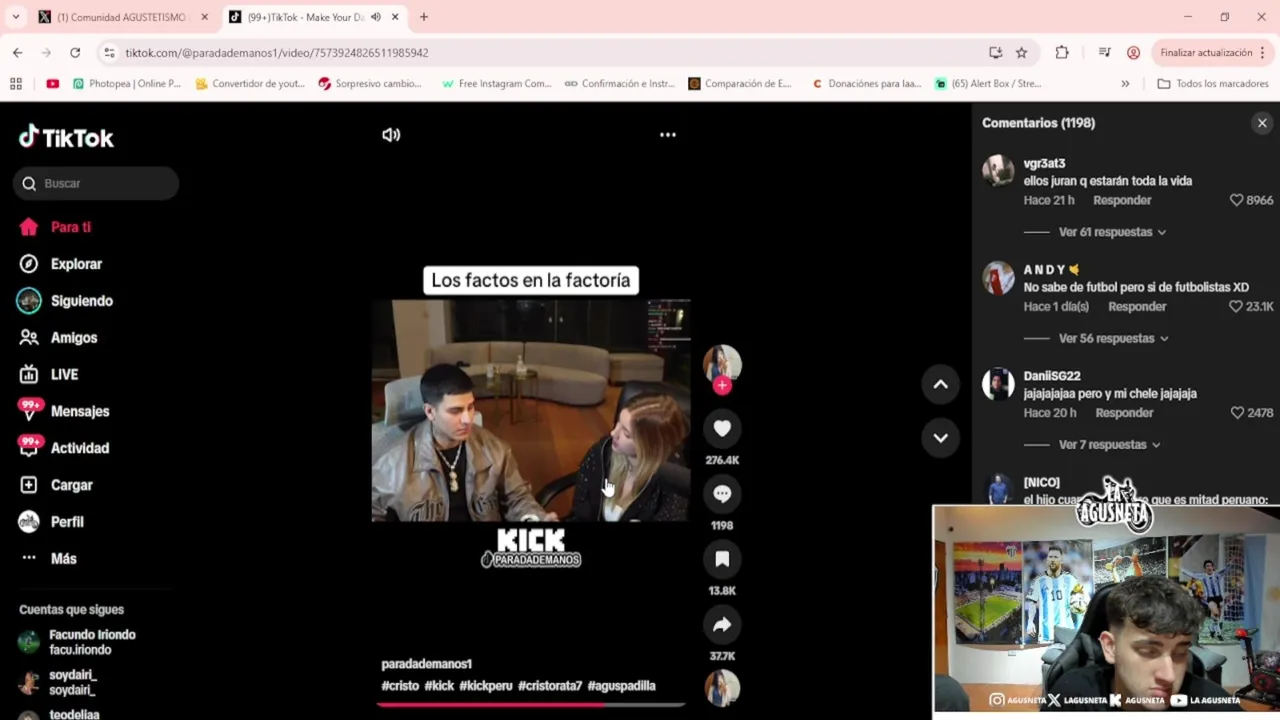Click the Buscar search field
The height and width of the screenshot is (720, 1280).
[x=96, y=183]
